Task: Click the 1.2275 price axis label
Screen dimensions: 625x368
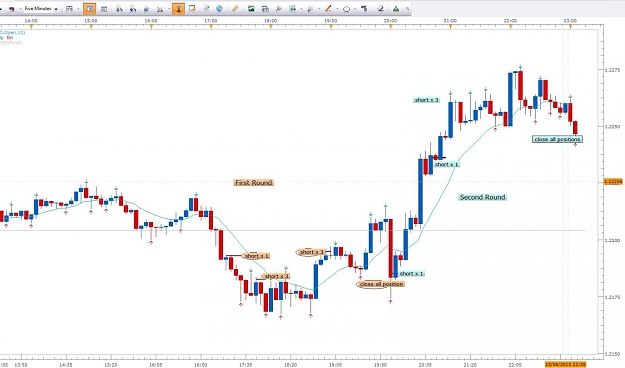Action: 613,70
